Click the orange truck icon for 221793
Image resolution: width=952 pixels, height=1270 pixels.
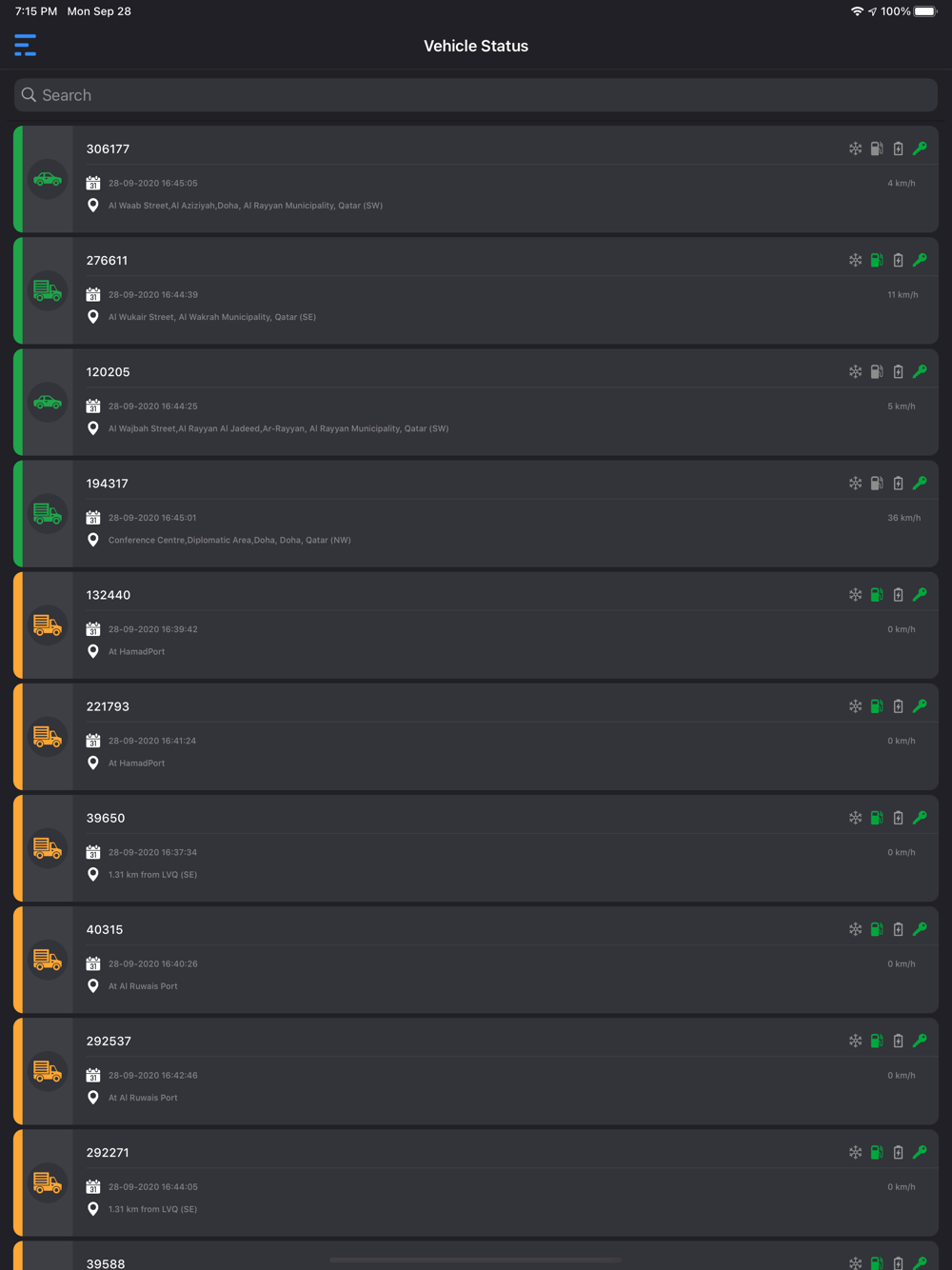[x=48, y=737]
